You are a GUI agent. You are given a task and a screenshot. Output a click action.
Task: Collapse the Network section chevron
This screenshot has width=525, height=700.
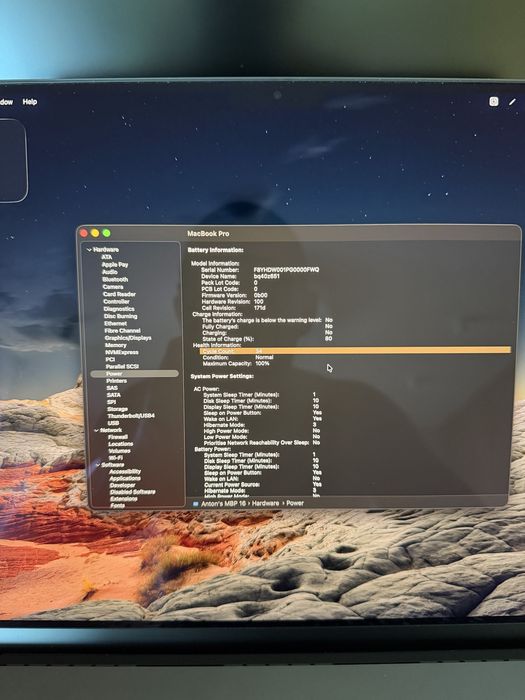point(96,430)
